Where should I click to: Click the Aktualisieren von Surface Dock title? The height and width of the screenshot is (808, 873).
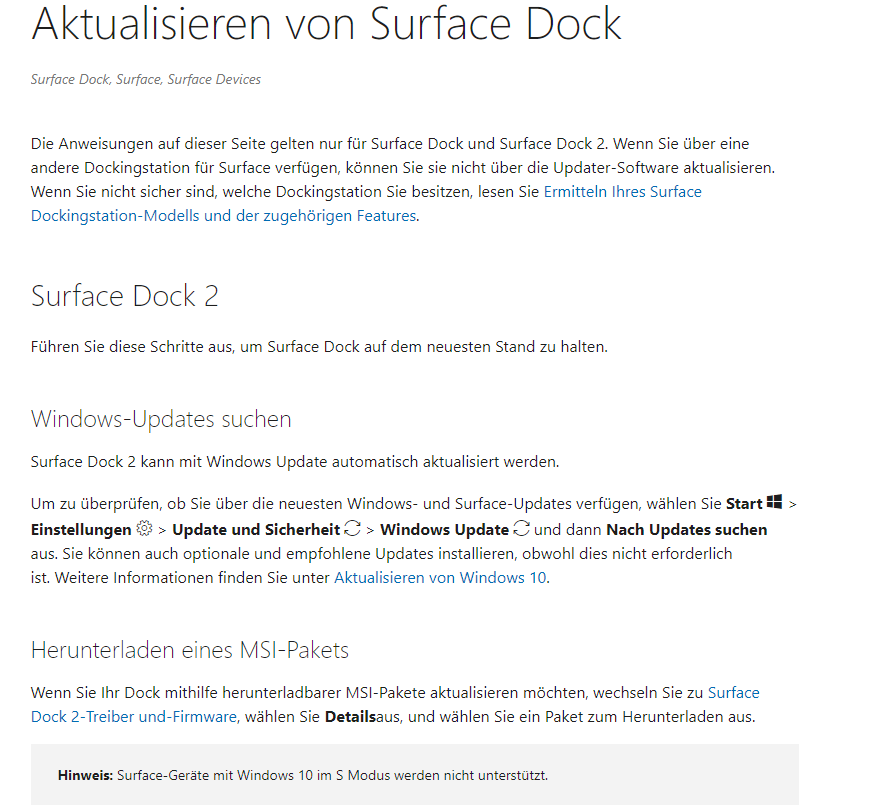pos(326,24)
